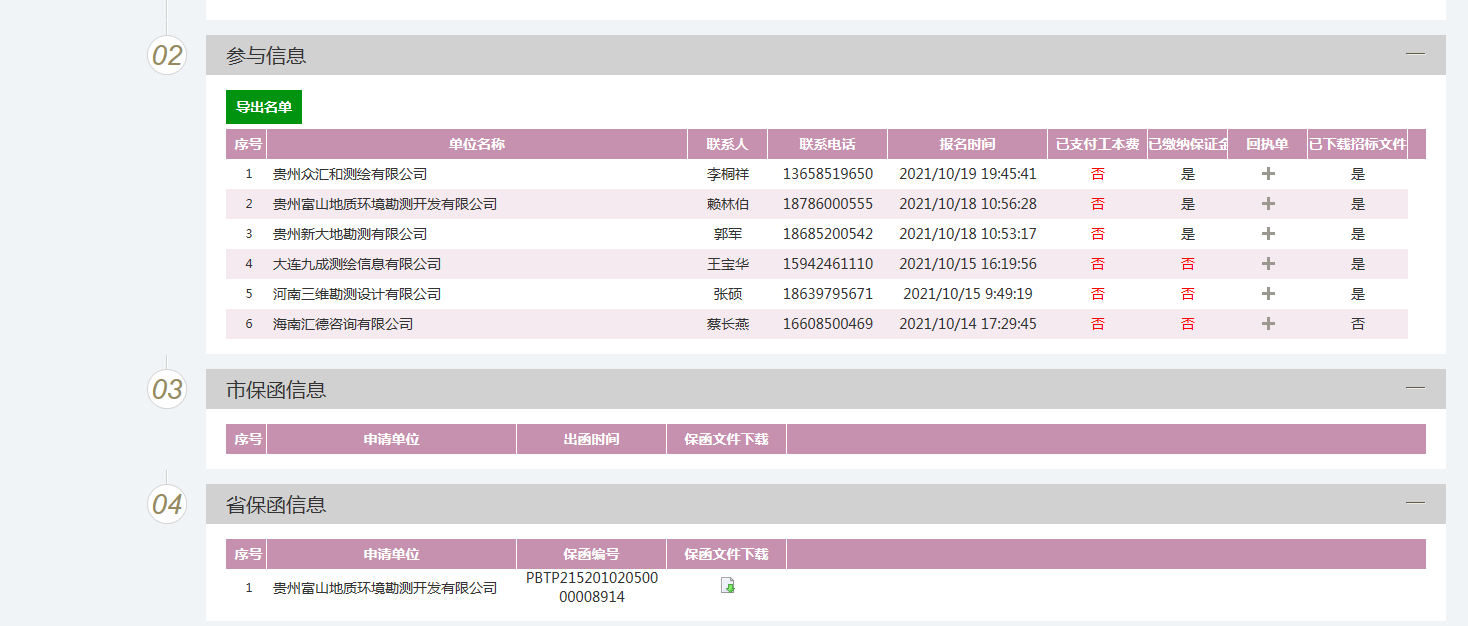Click phone number 13658519650
Image resolution: width=1468 pixels, height=626 pixels.
tap(828, 174)
